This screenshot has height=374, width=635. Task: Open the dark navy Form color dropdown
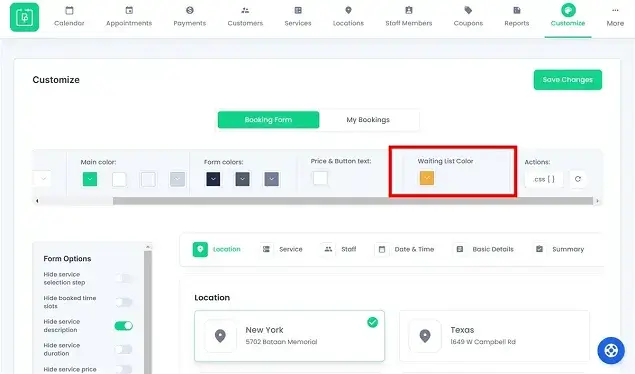(x=213, y=179)
